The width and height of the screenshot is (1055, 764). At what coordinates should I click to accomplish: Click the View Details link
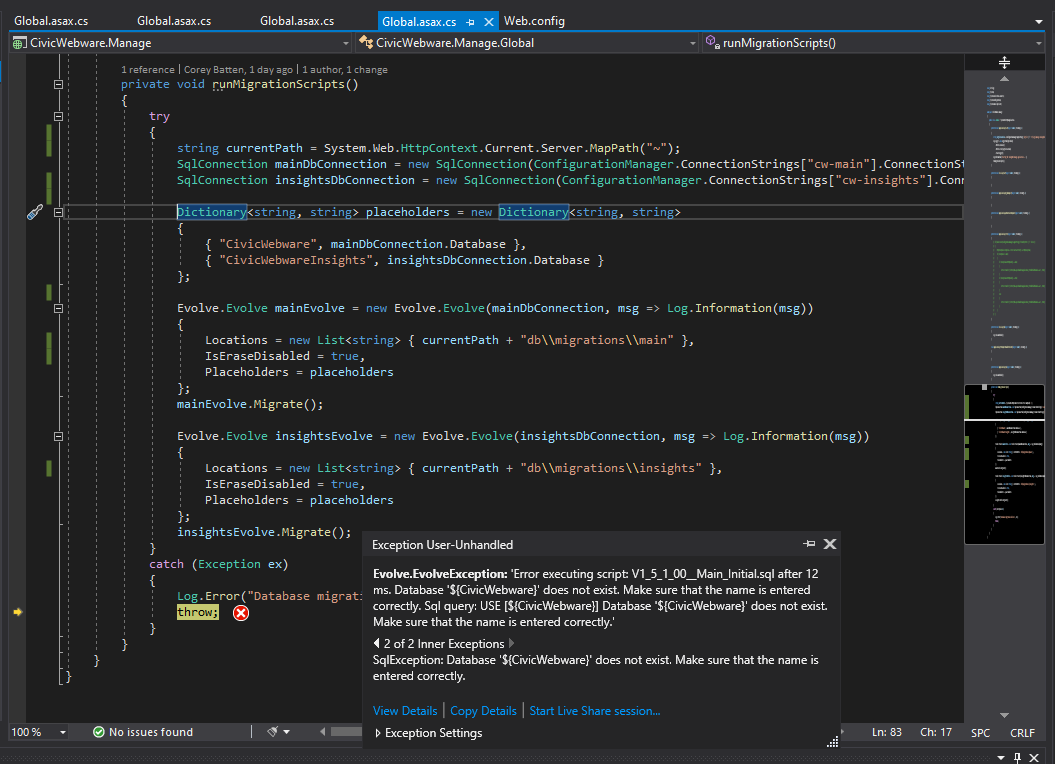(405, 710)
